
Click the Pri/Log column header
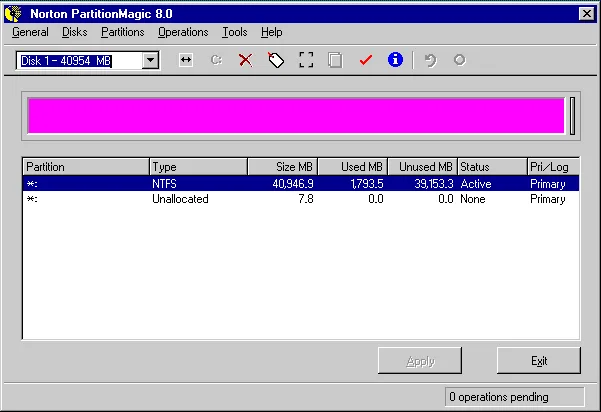pyautogui.click(x=553, y=167)
